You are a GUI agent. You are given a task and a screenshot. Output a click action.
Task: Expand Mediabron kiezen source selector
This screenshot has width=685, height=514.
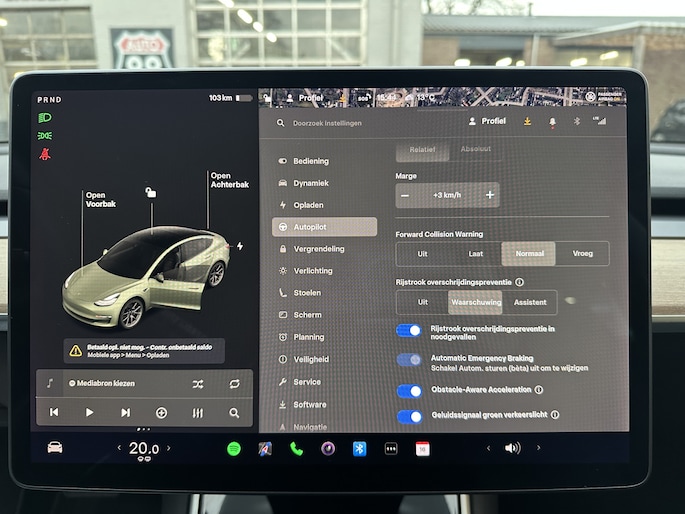(105, 383)
